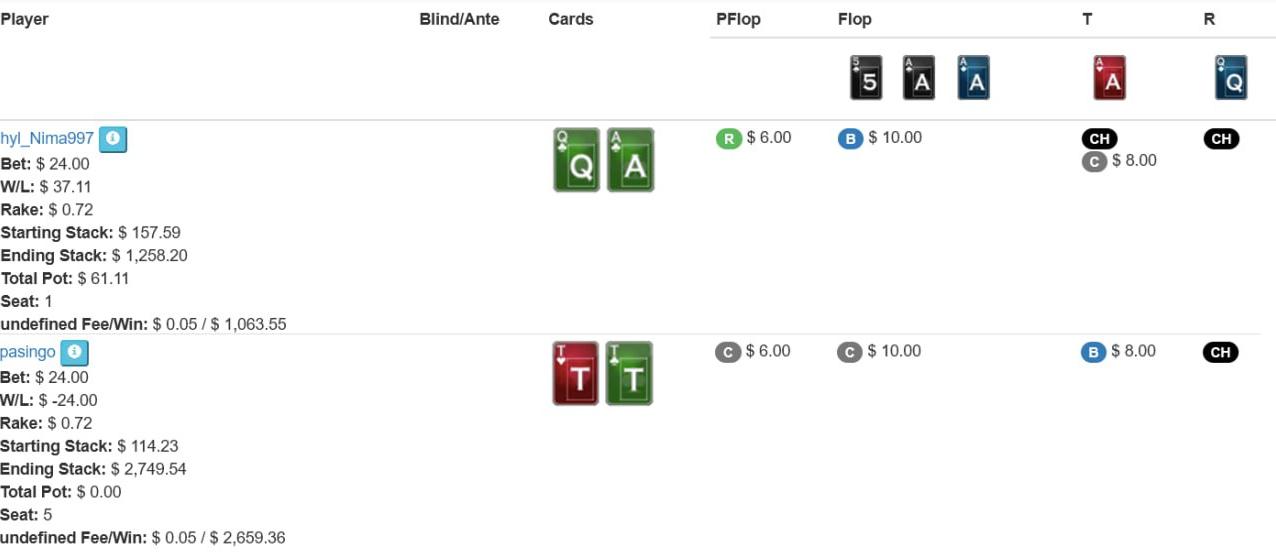Click the Player column header
The height and width of the screenshot is (556, 1276).
25,19
